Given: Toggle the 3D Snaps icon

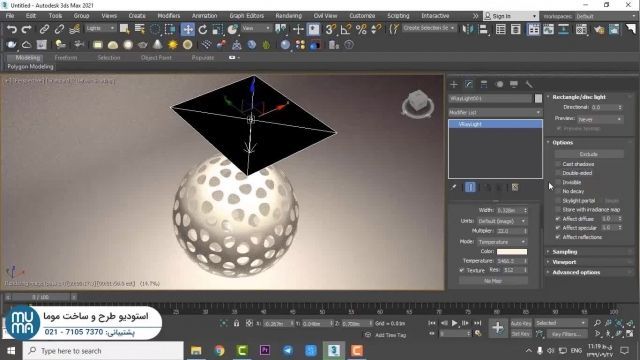Looking at the screenshot, I should [x=331, y=29].
